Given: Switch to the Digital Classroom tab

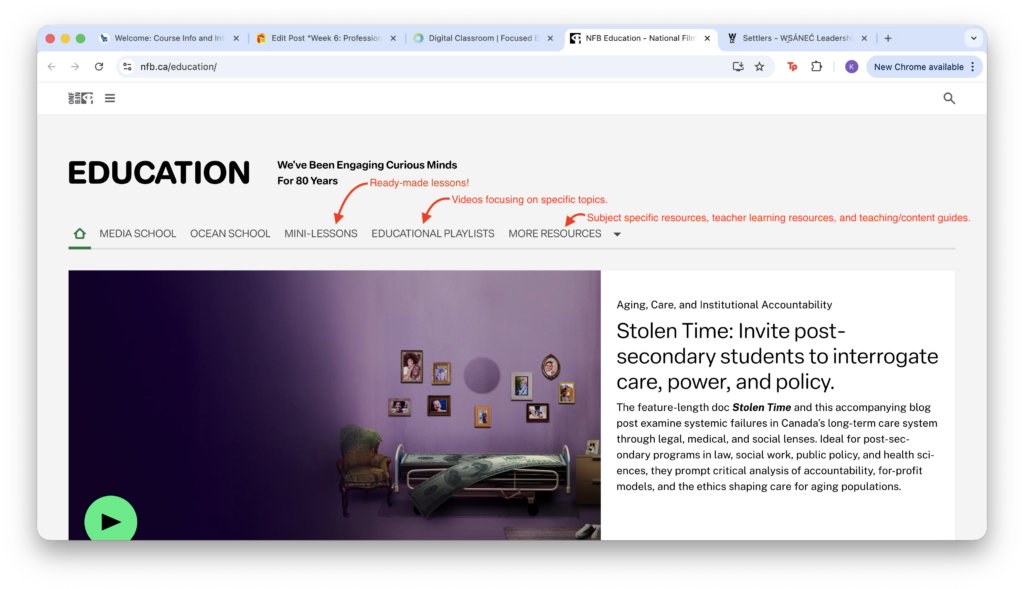Looking at the screenshot, I should click(482, 38).
